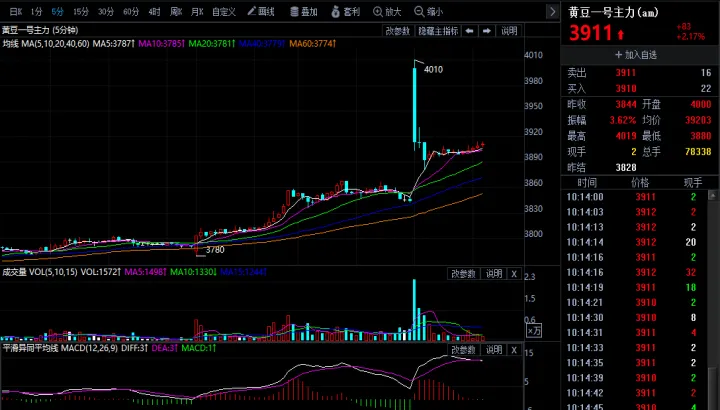
Task: Open 改参数 for the MACD indicator
Action: click(463, 348)
